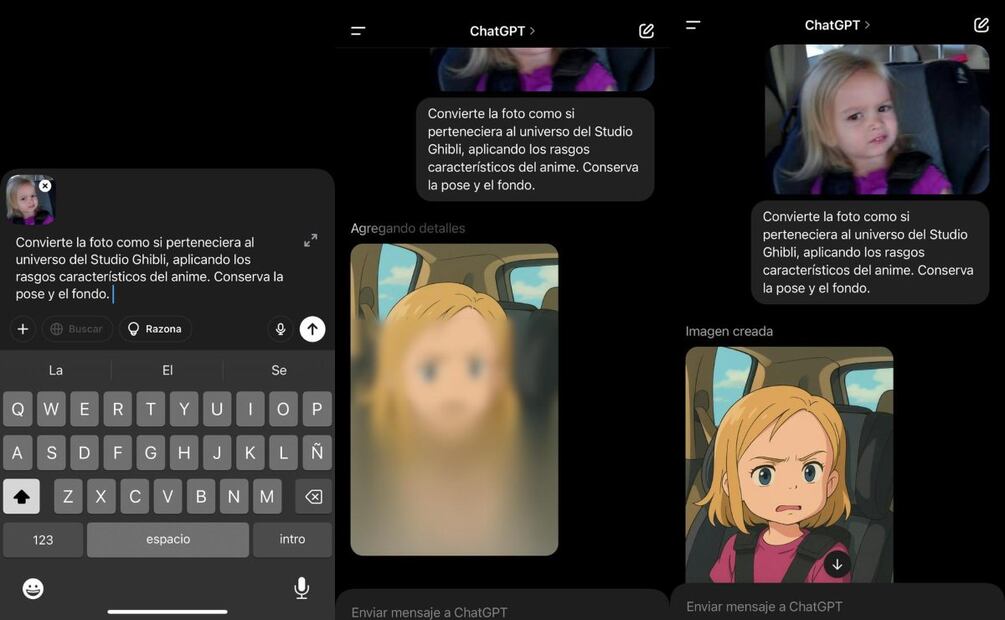Viewport: 1005px width, 620px height.
Task: Remove the attached photo using the X badge
Action: tap(45, 186)
